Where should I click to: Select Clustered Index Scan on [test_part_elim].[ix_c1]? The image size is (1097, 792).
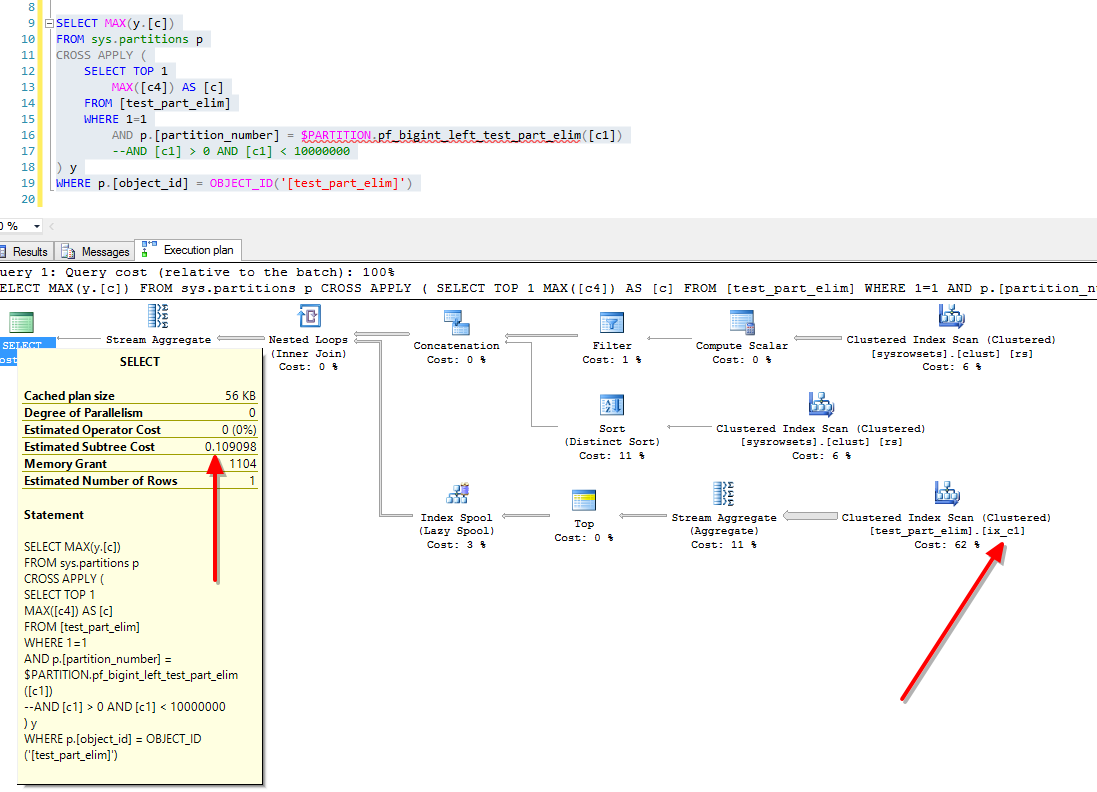[946, 494]
